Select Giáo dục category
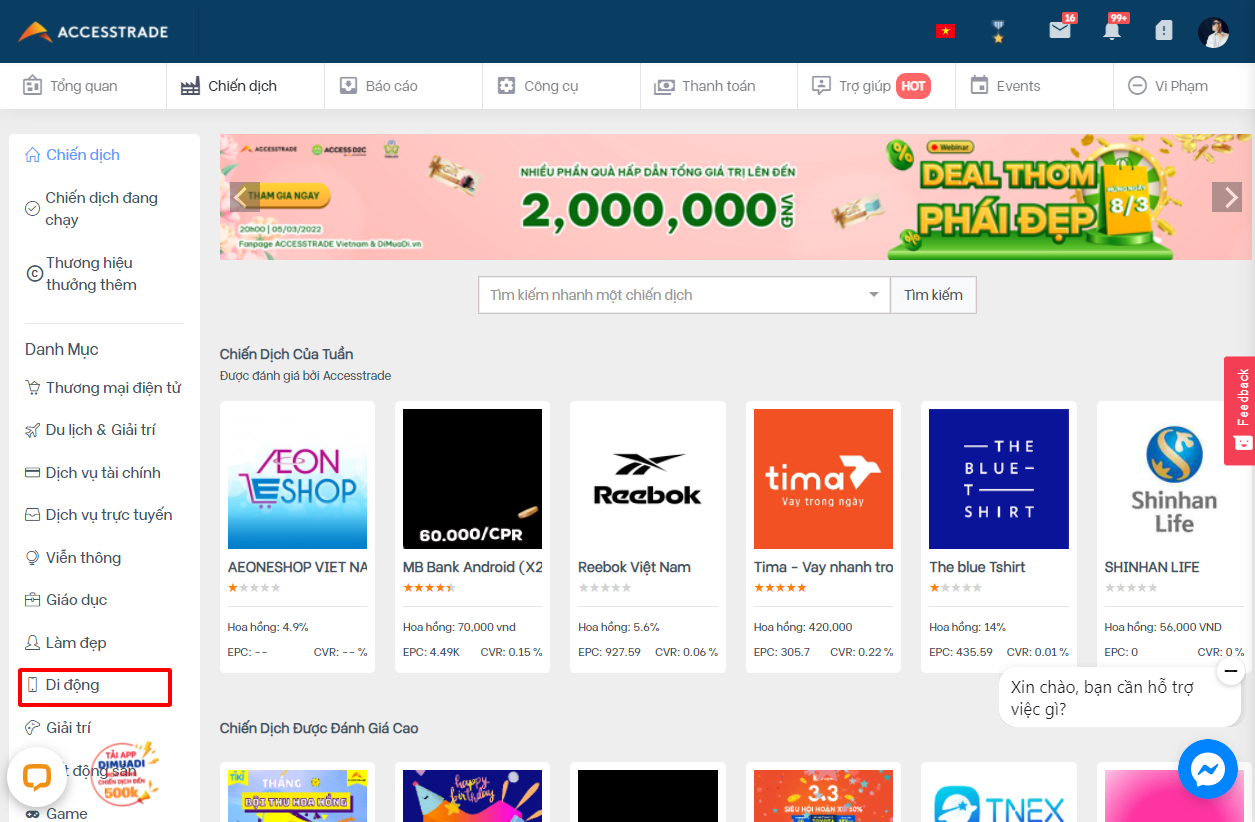Screen dimensions: 1255x822 [x=66, y=600]
